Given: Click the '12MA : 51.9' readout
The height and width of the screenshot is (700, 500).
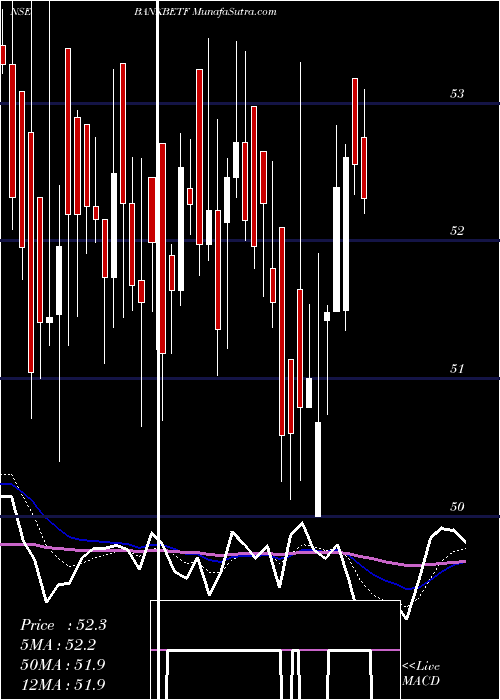Looking at the screenshot, I should coord(63,683).
